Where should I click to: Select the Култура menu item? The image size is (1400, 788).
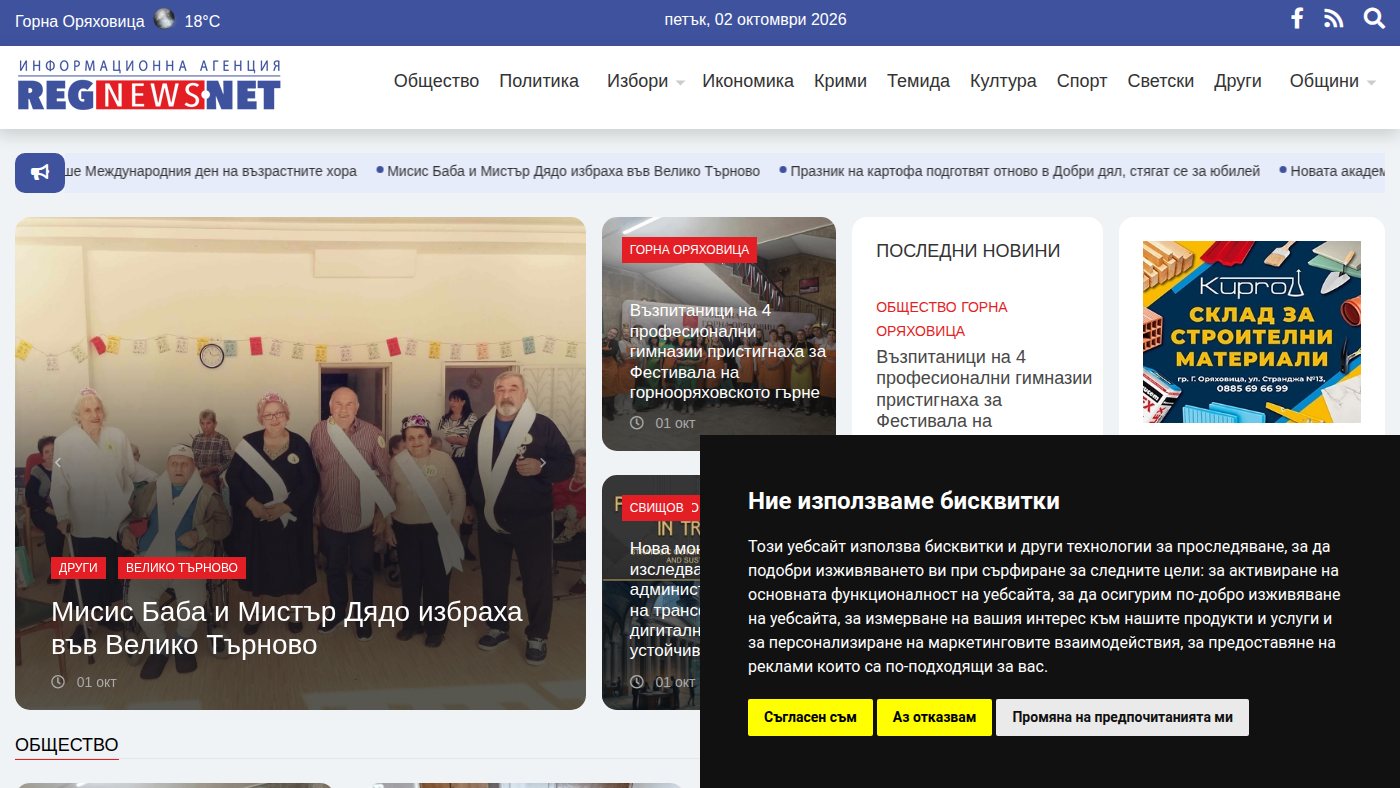pos(1003,81)
